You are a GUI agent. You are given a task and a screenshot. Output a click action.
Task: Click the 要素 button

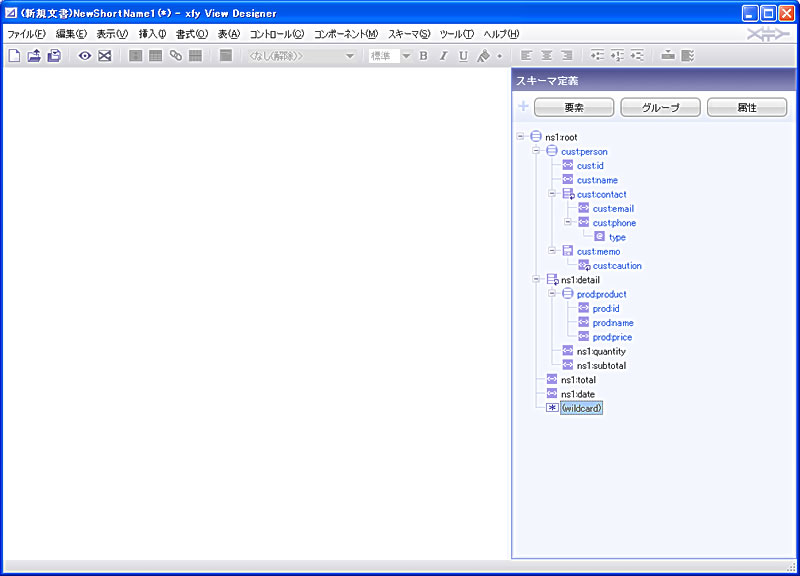pyautogui.click(x=574, y=107)
